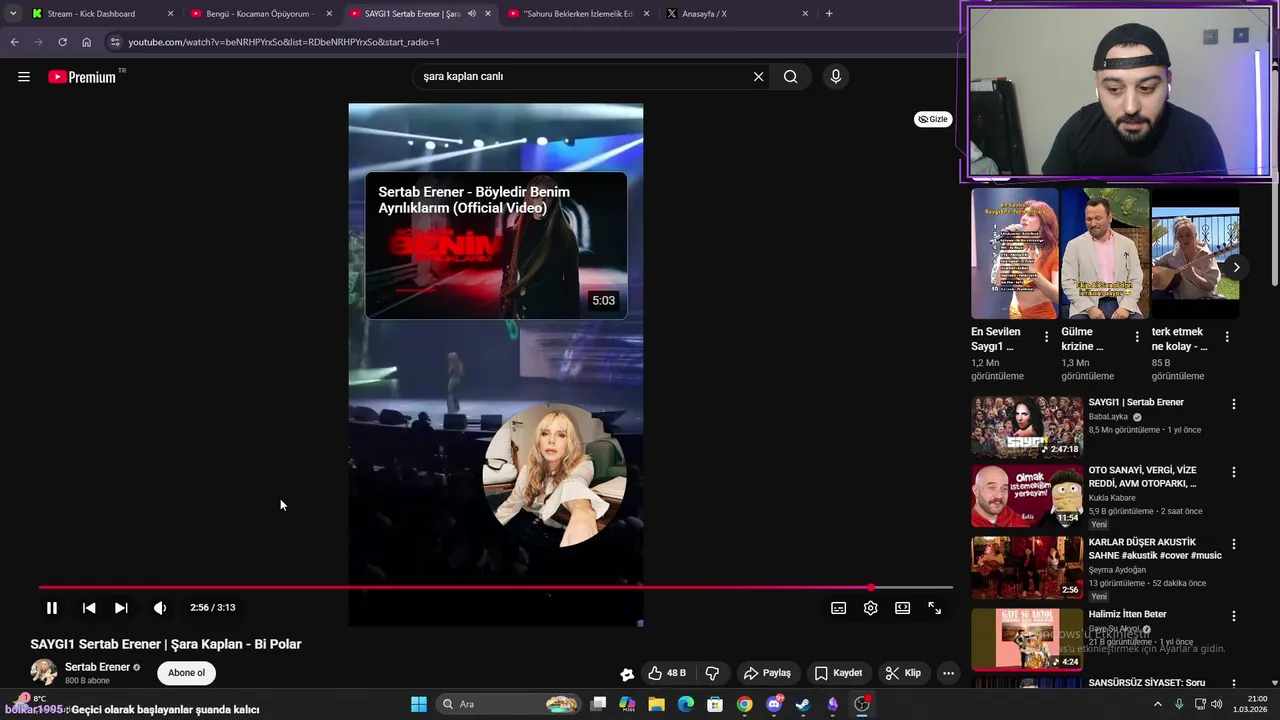The height and width of the screenshot is (720, 1280).
Task: Skip to previous video in playlist
Action: [89, 608]
